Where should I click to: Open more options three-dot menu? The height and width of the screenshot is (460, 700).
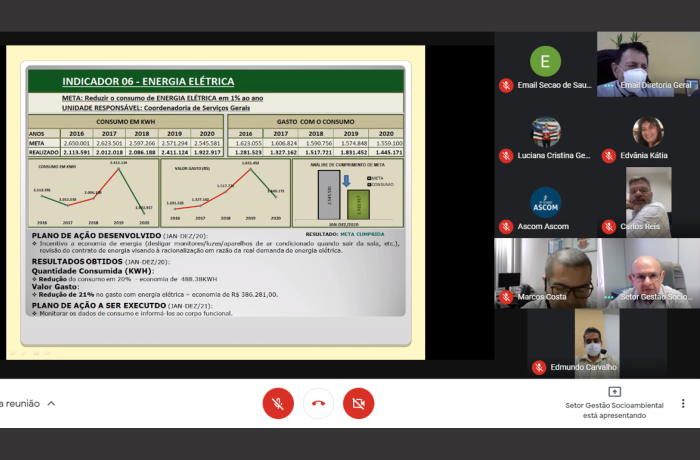click(x=683, y=404)
